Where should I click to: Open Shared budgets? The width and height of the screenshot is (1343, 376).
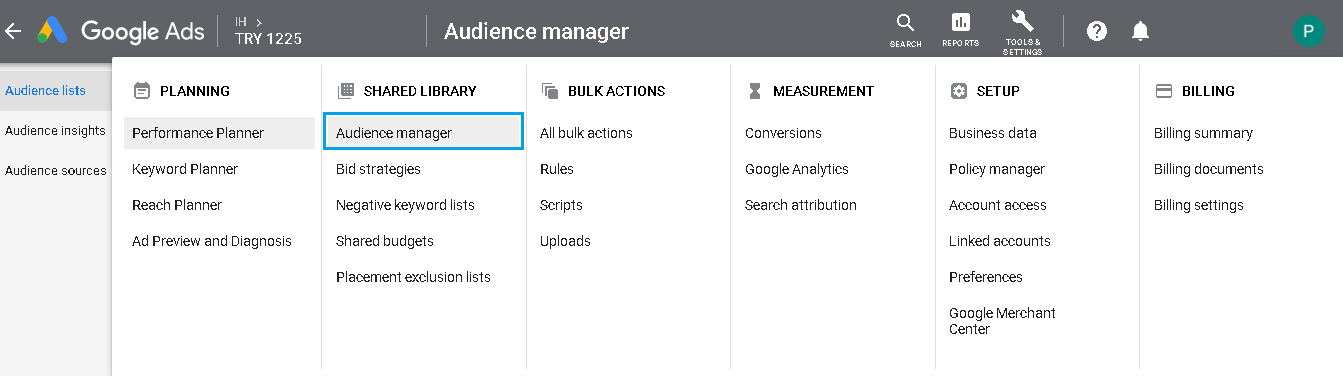pyautogui.click(x=385, y=241)
